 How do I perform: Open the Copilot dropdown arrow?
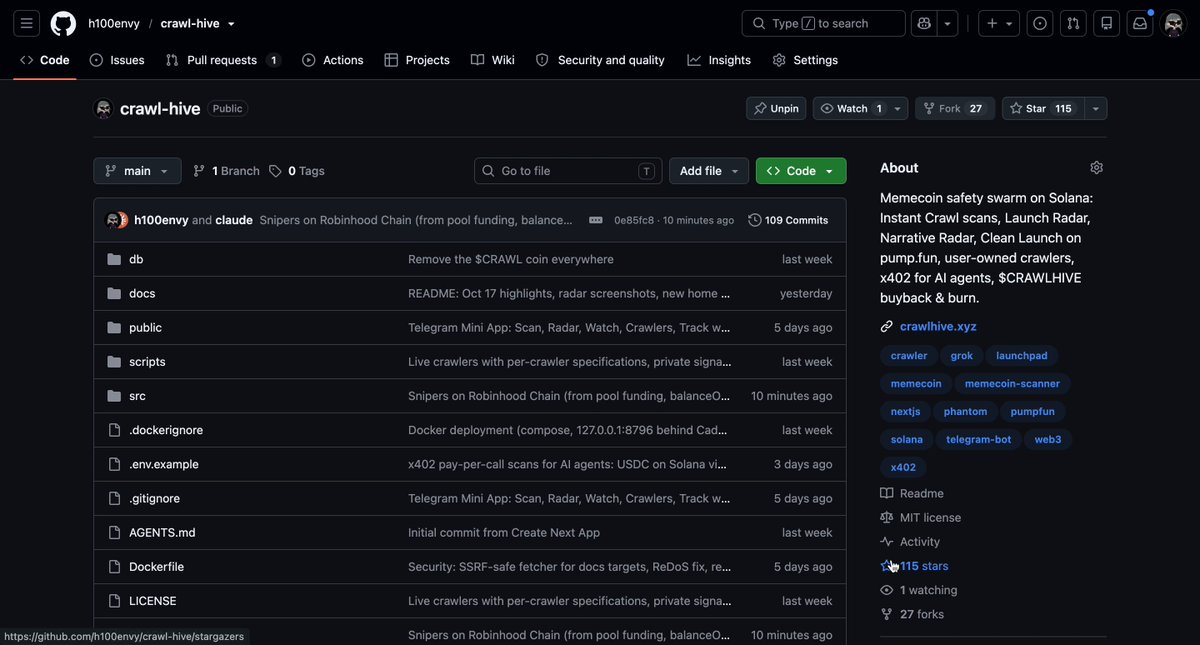pos(948,23)
